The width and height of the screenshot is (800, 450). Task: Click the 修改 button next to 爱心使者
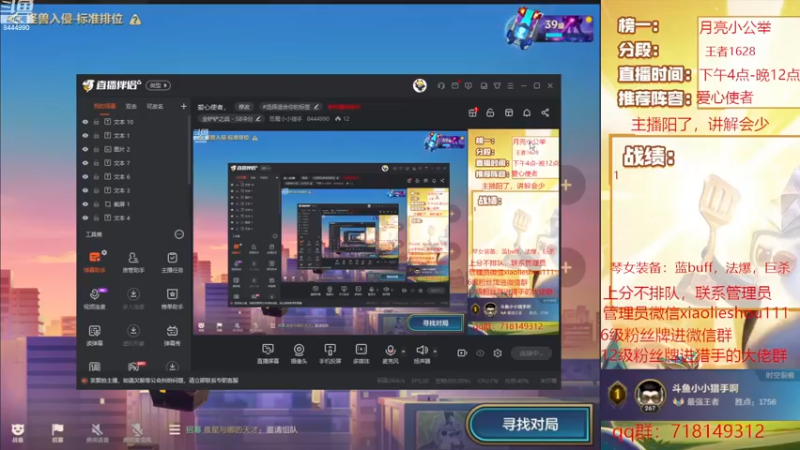click(244, 107)
